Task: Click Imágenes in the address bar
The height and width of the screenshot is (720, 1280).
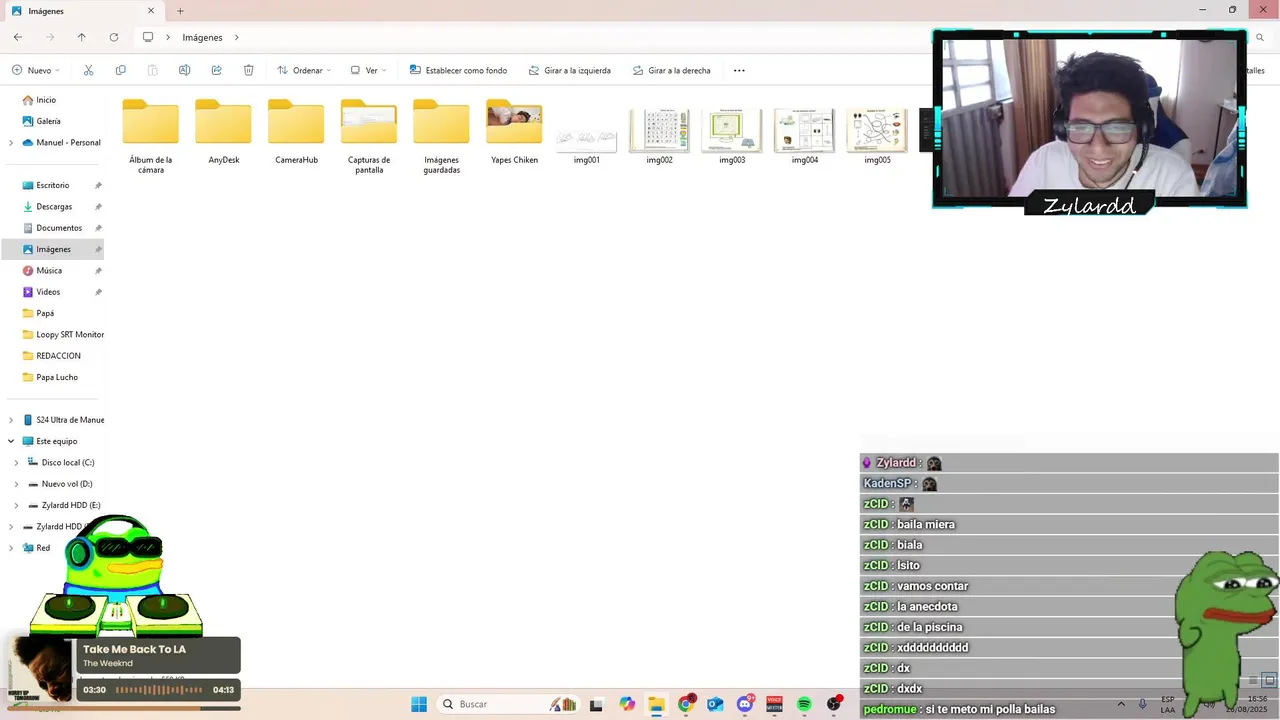Action: pos(202,37)
